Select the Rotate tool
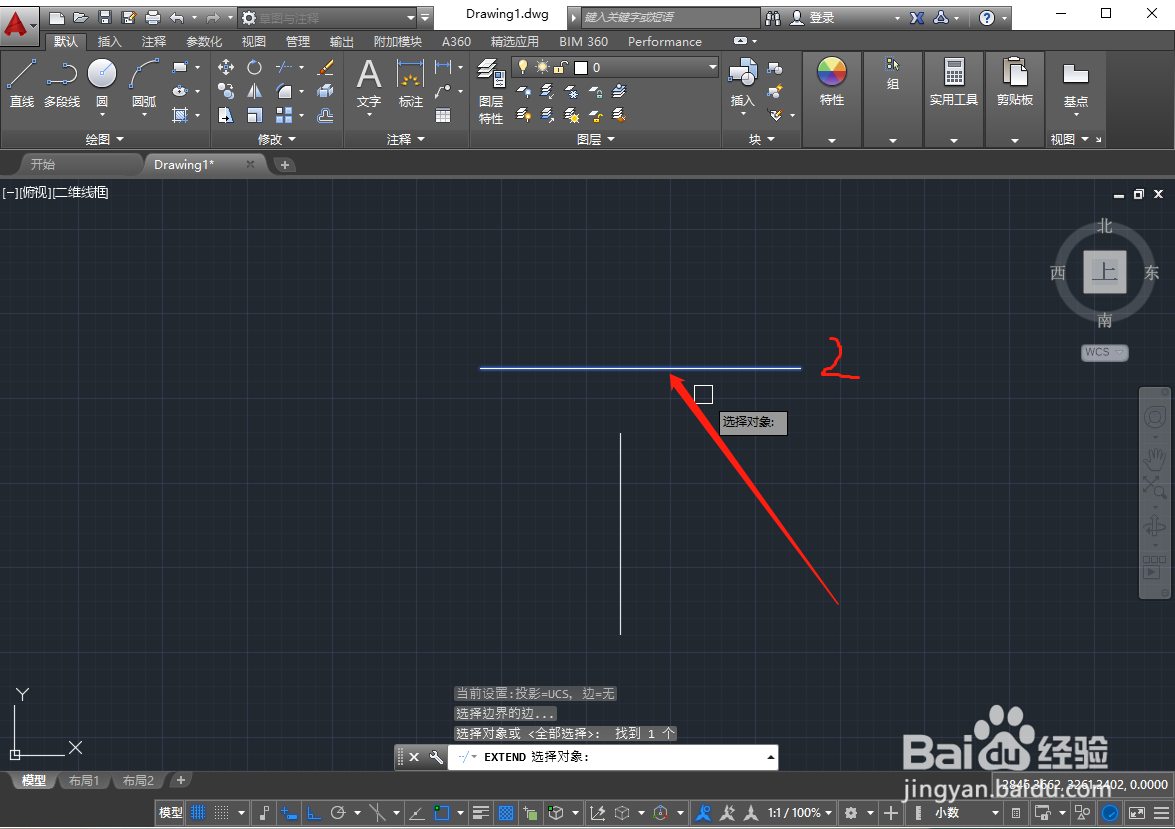The height and width of the screenshot is (829, 1175). coord(255,67)
